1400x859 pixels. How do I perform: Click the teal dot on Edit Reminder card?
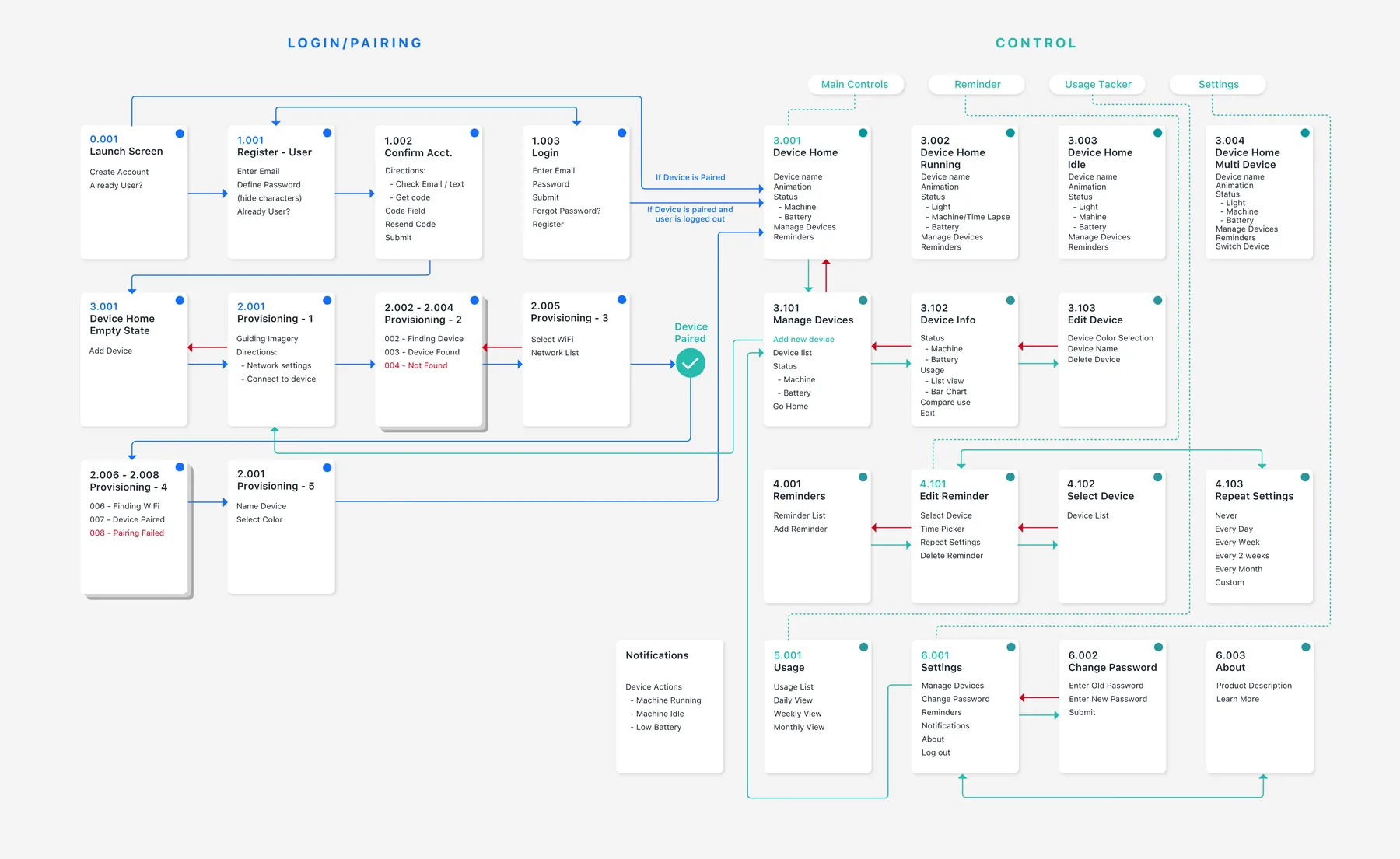pyautogui.click(x=1010, y=477)
